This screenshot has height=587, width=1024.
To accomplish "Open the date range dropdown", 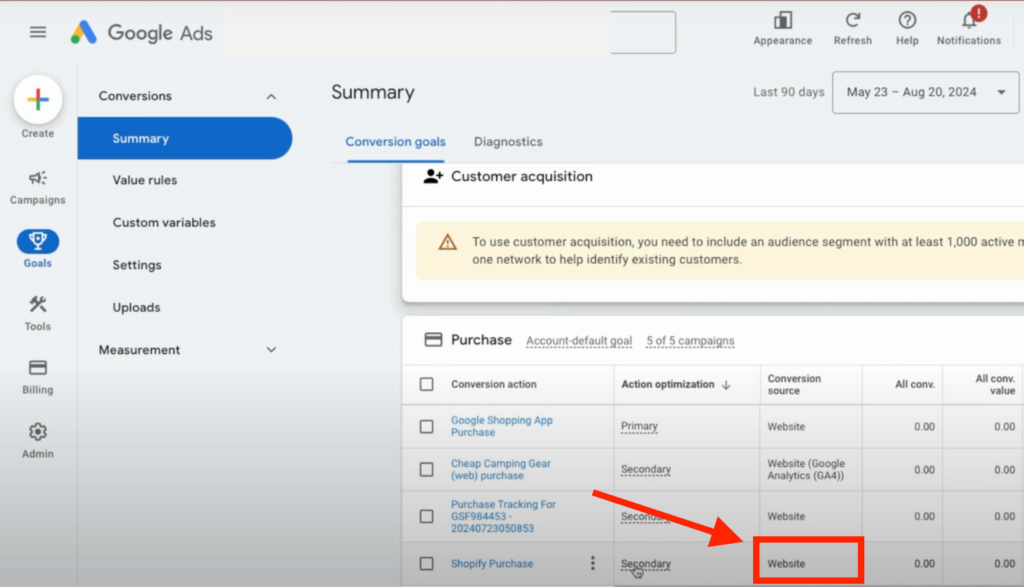I will coord(925,92).
